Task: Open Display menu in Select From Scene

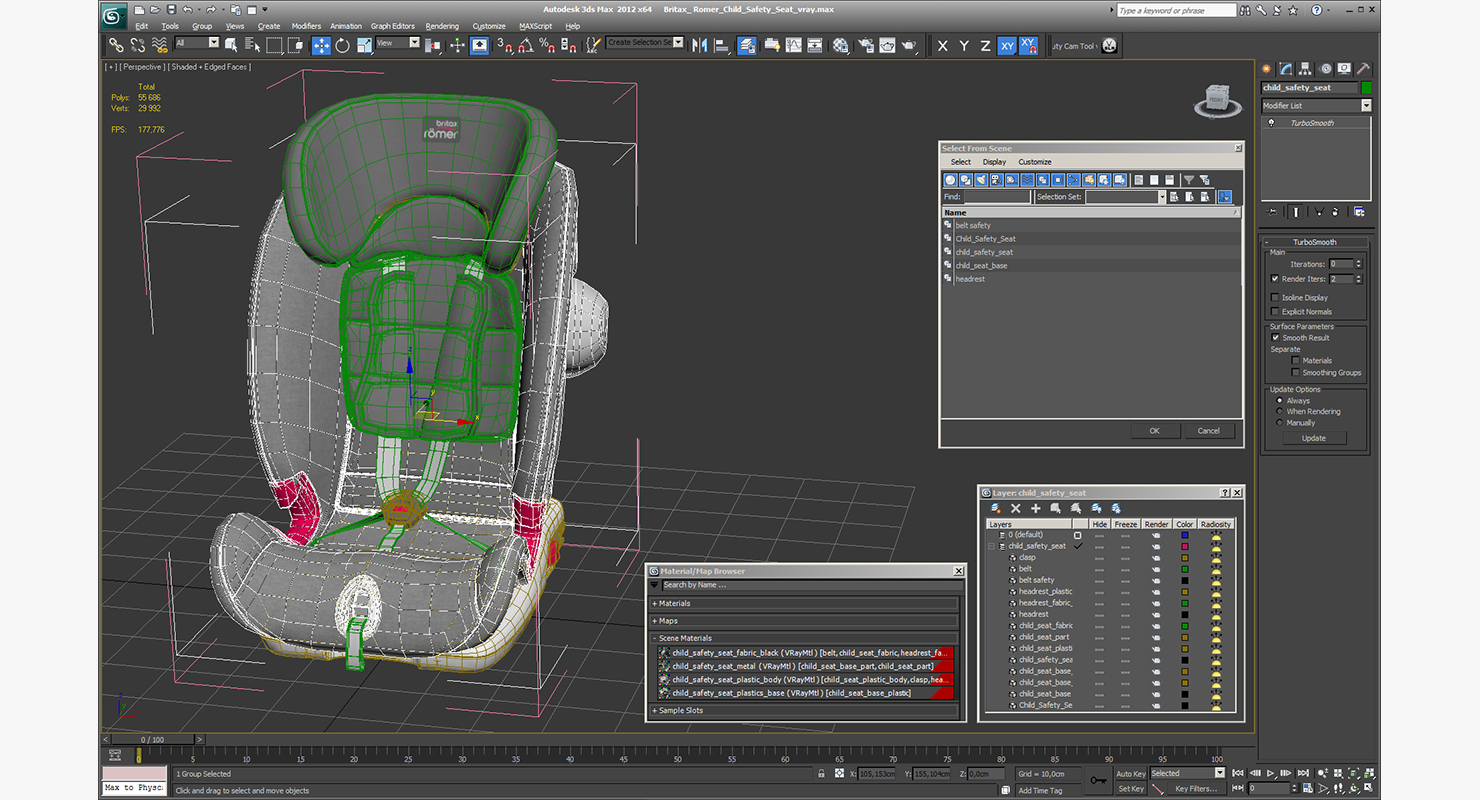Action: [x=994, y=162]
